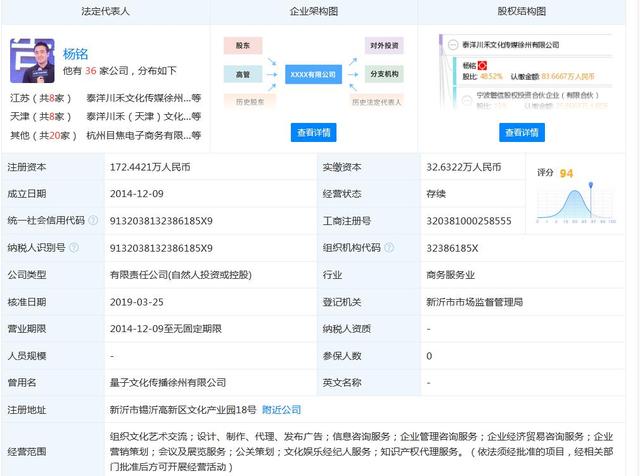Click the credit code value in the 统一社会信用代码 row
Screen dimensions: 640x476
click(161, 221)
